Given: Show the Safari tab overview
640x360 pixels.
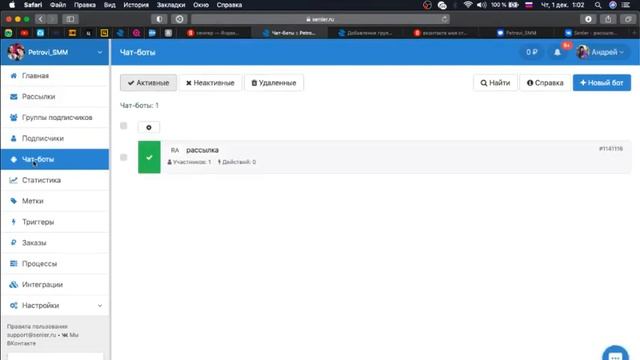Looking at the screenshot, I should click(x=628, y=19).
